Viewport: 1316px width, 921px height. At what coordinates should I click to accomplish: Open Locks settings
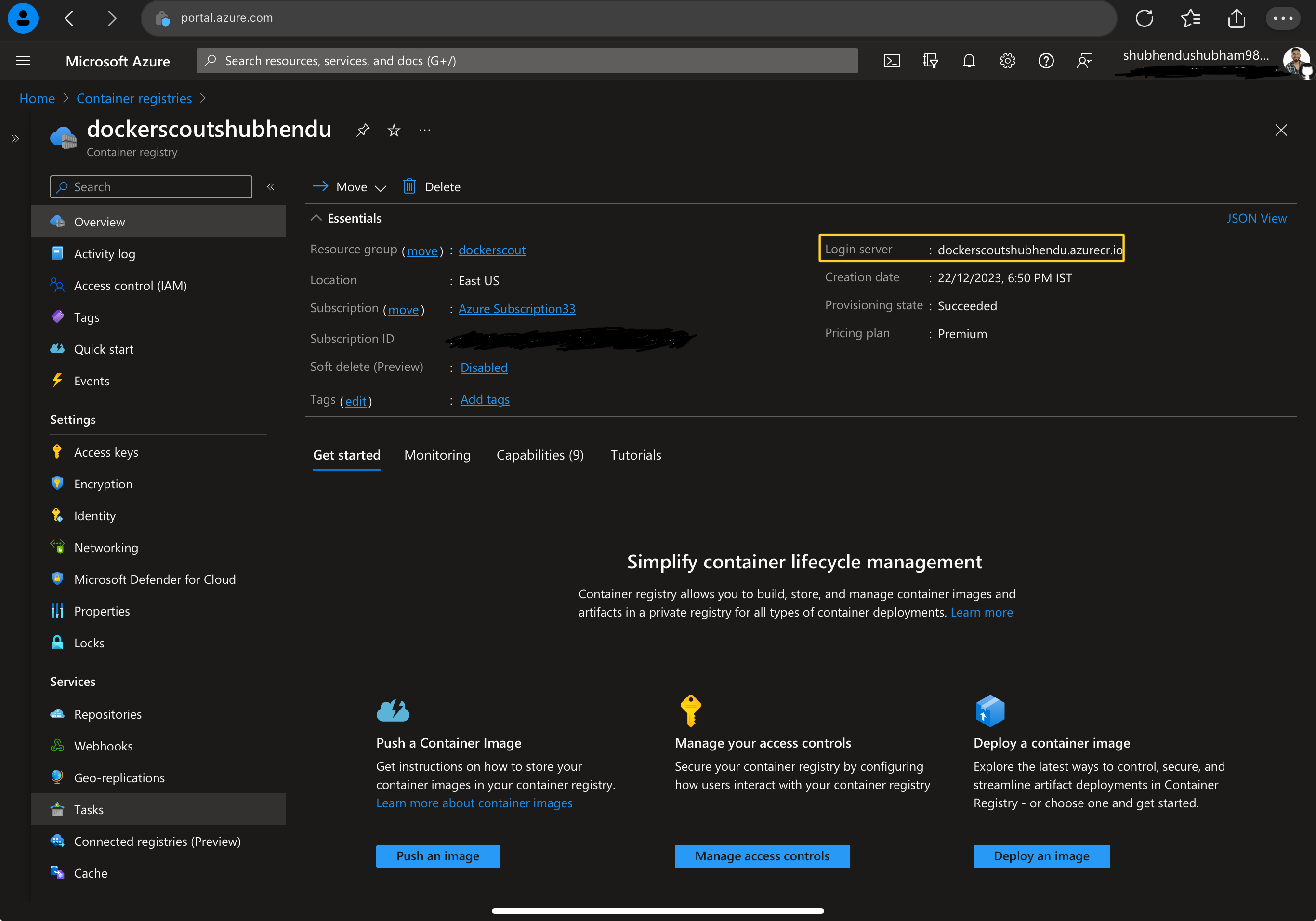click(x=158, y=643)
